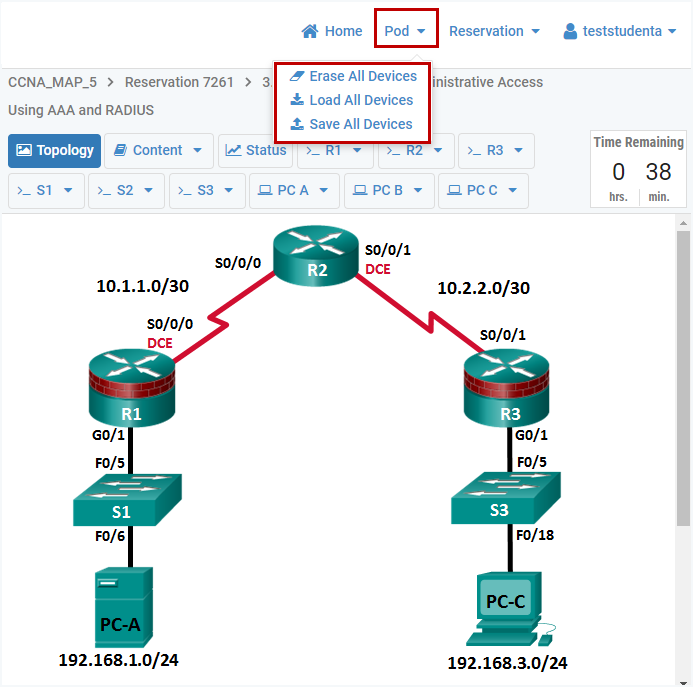Click the R2 router icon in topology

tap(316, 258)
